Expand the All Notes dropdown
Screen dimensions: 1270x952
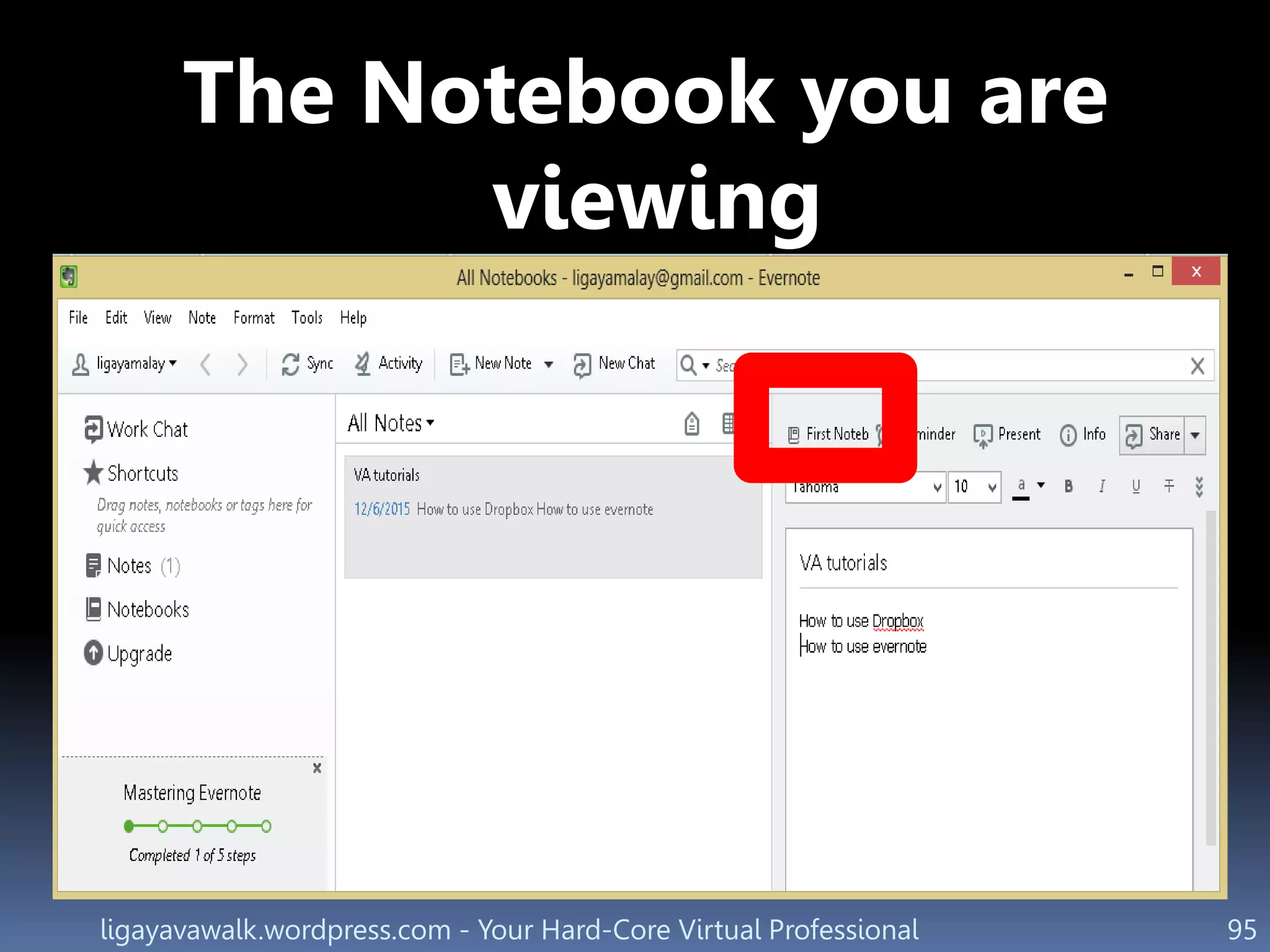(391, 423)
